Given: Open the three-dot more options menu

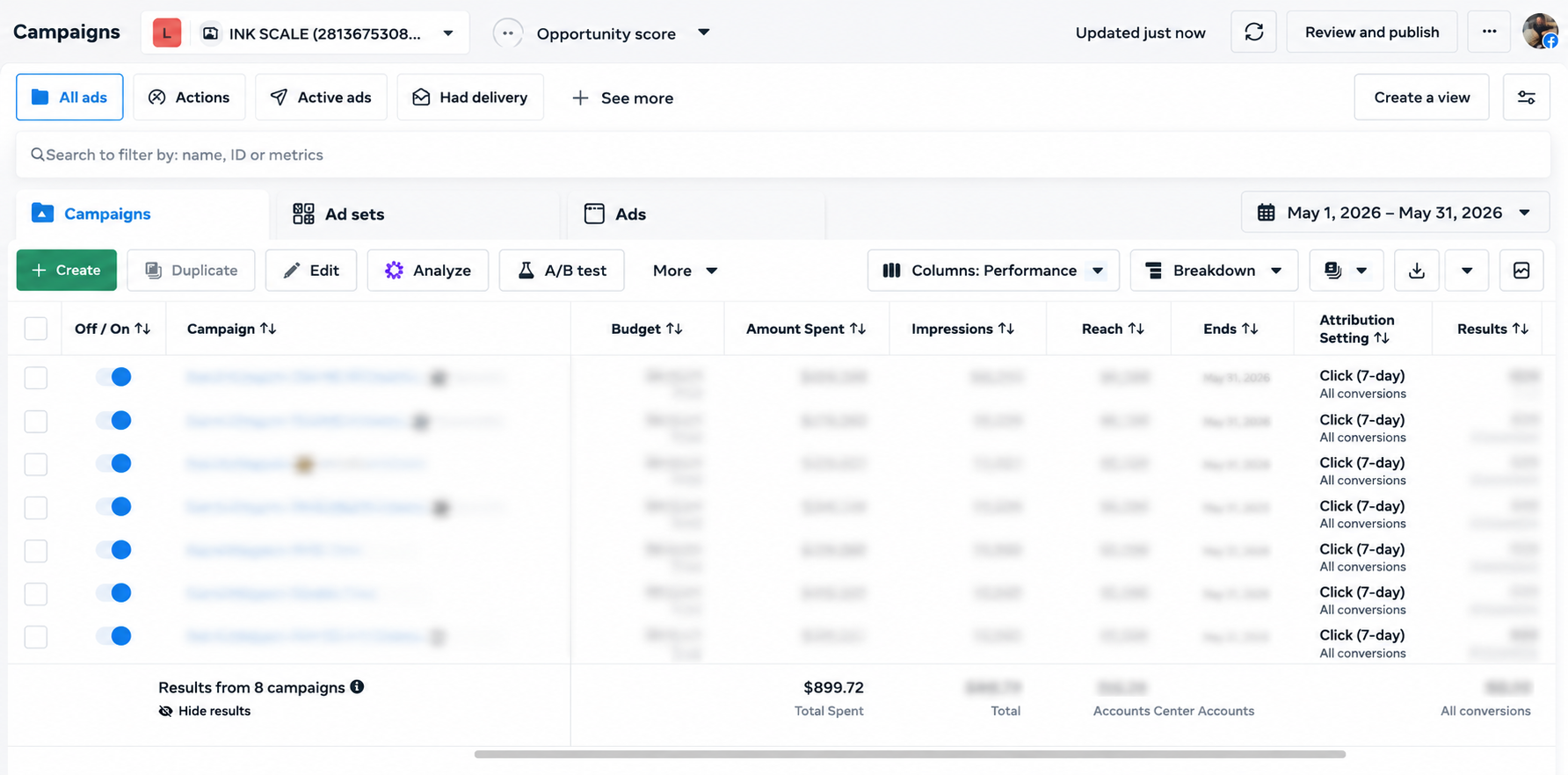Looking at the screenshot, I should (1489, 33).
